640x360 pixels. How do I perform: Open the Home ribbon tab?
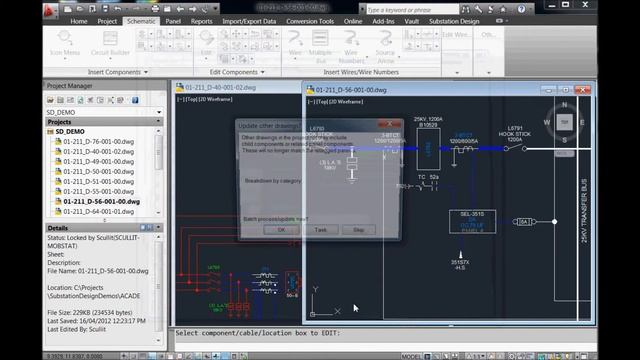(x=79, y=21)
